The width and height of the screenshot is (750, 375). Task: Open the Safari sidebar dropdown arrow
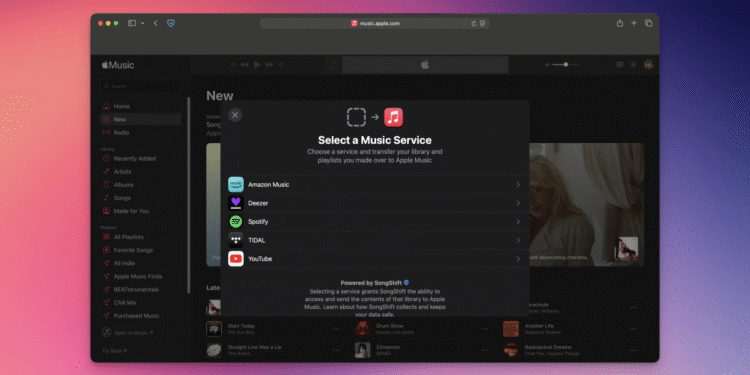point(143,23)
